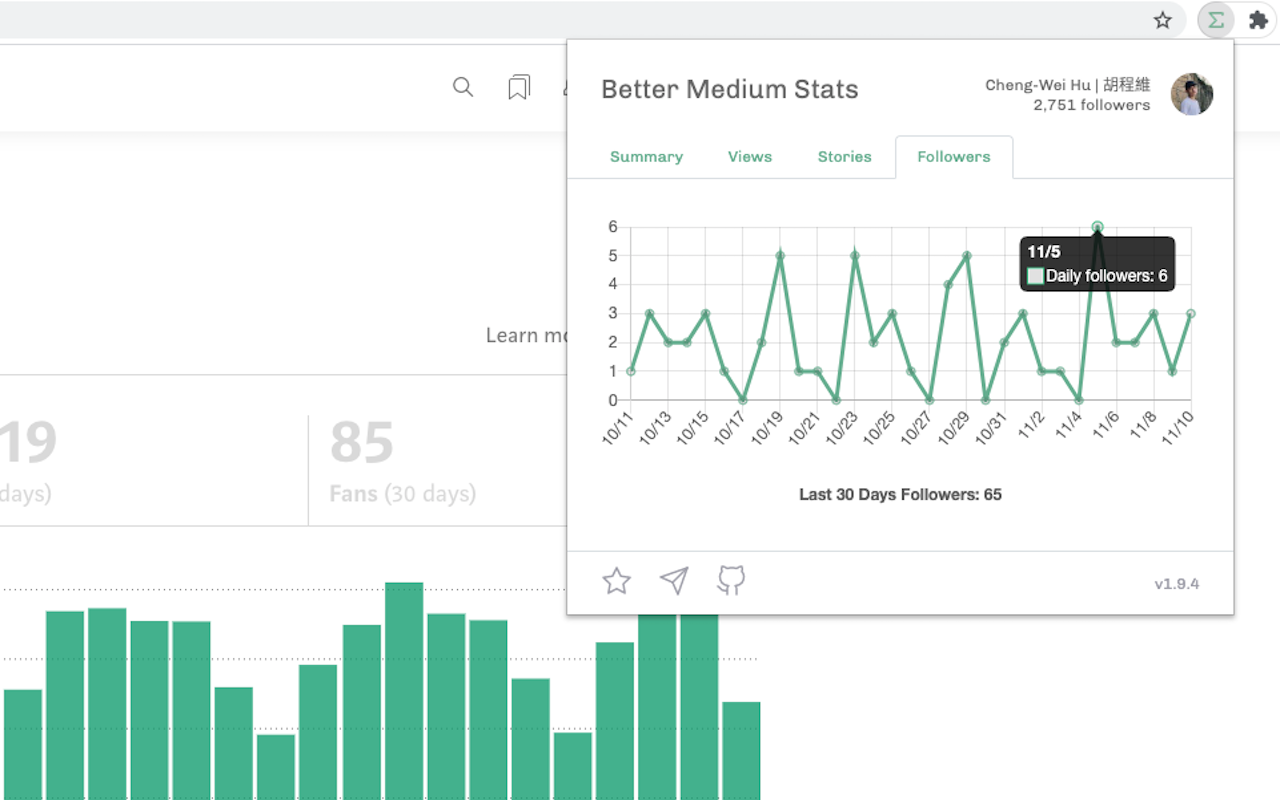Viewport: 1280px width, 800px height.
Task: Click the Cheng-Wei Hu profile name
Action: pyautogui.click(x=1068, y=85)
